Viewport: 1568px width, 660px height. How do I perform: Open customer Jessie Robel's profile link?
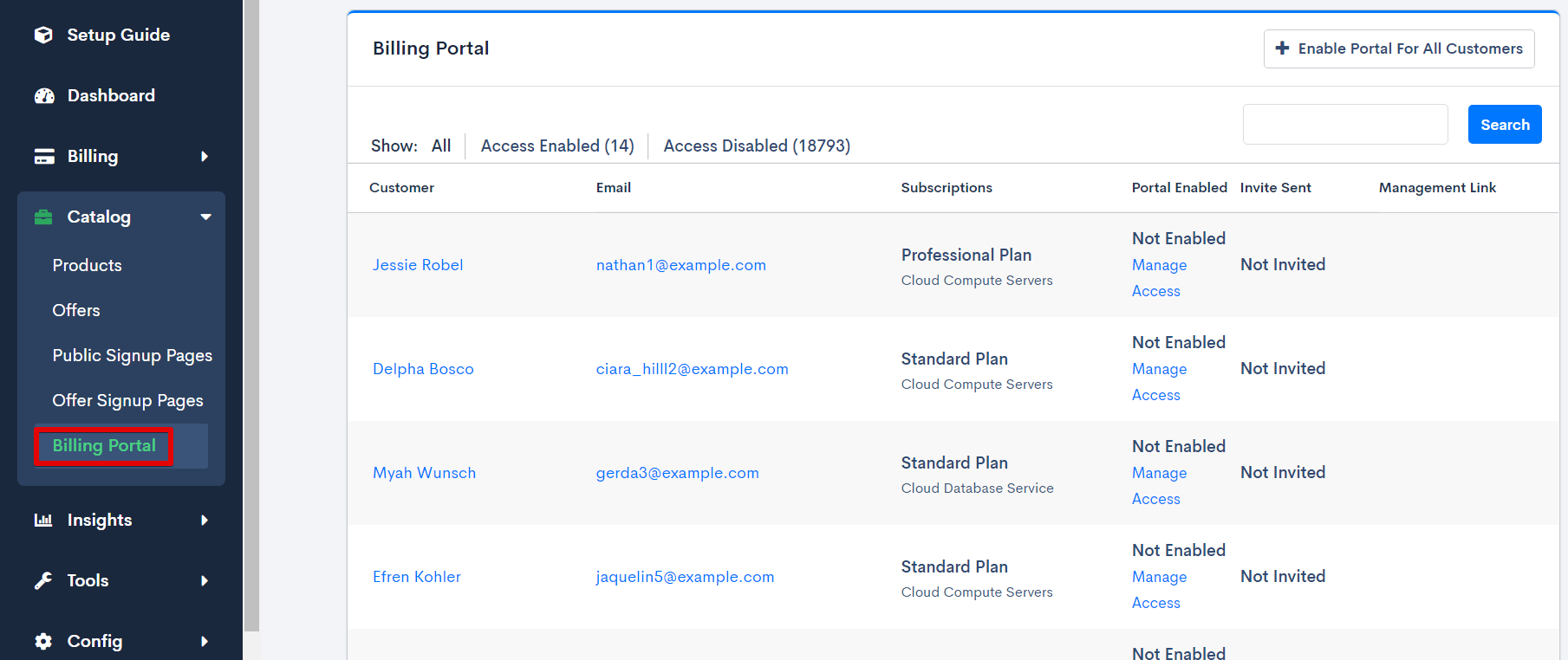tap(418, 265)
